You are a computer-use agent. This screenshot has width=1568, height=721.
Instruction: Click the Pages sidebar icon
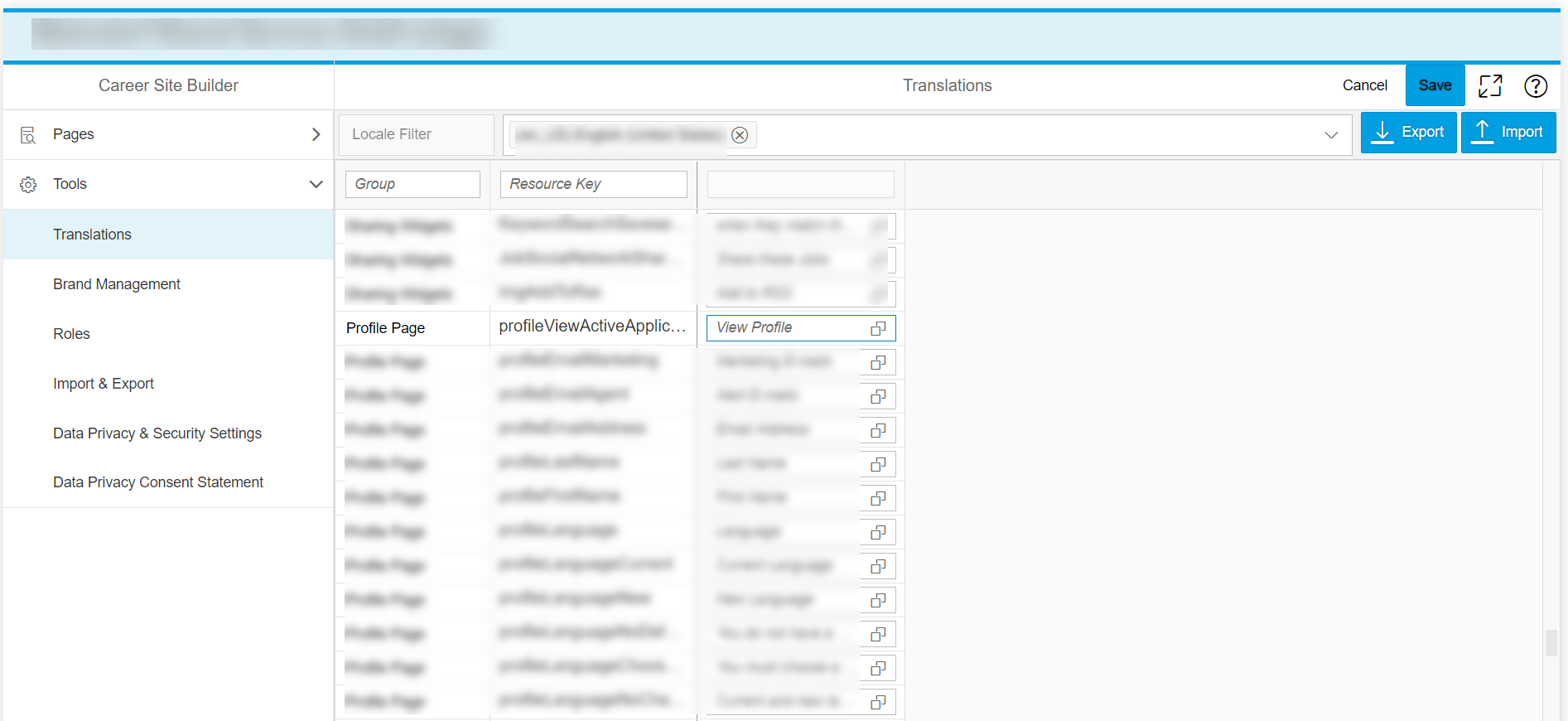point(28,135)
